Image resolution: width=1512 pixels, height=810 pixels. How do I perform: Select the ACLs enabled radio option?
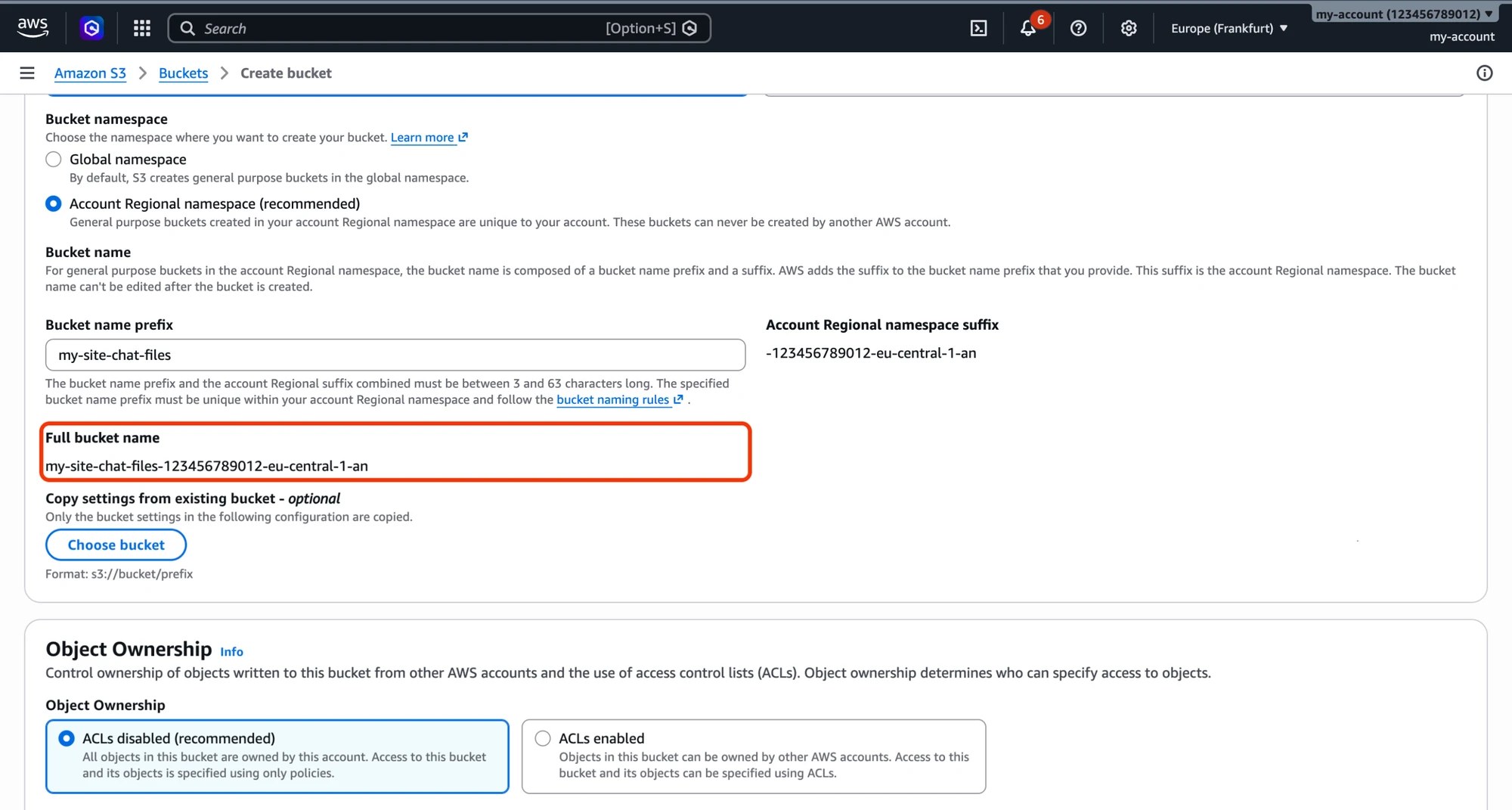point(543,738)
